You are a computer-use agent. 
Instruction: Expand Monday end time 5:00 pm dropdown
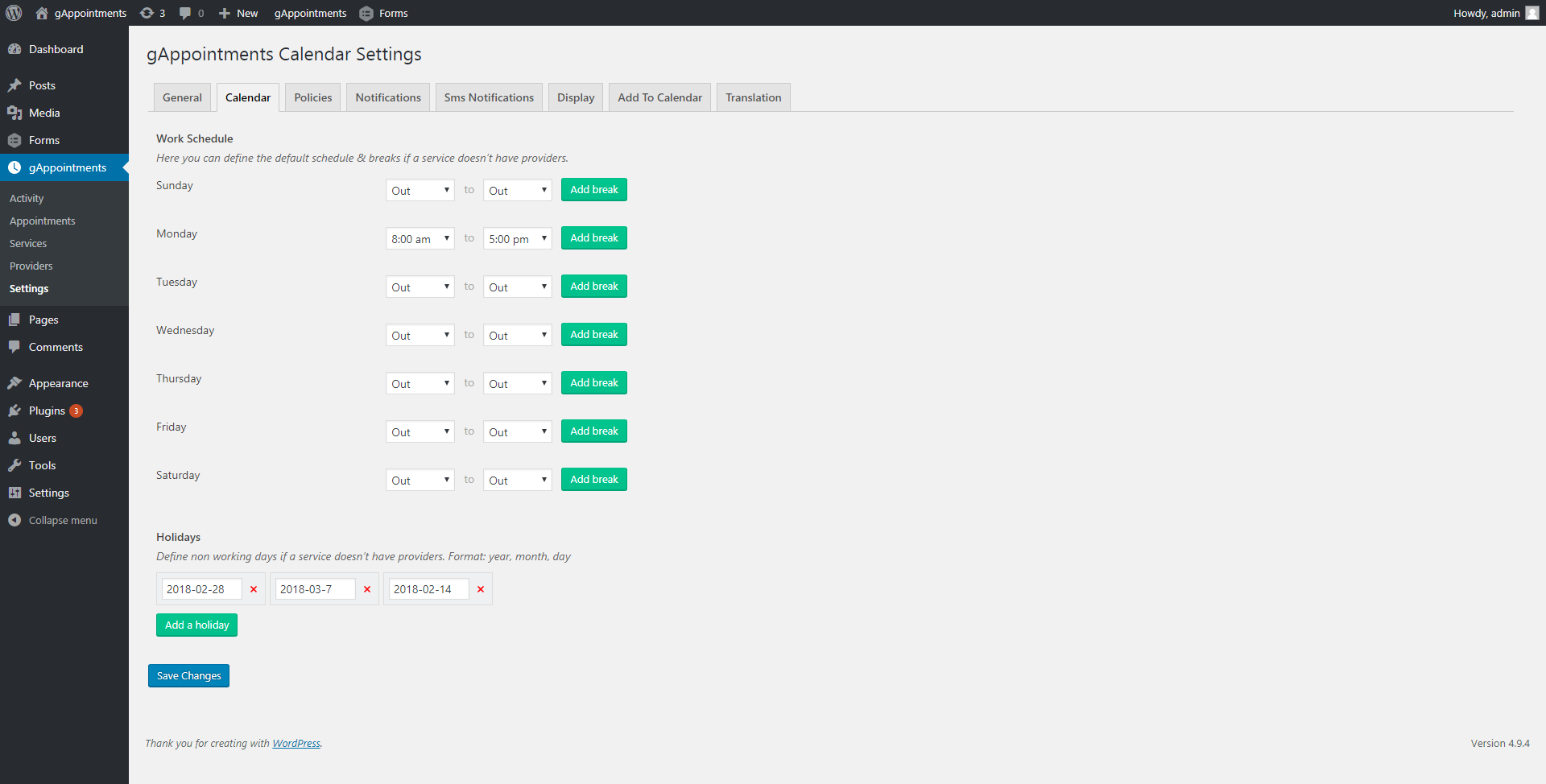click(x=518, y=238)
